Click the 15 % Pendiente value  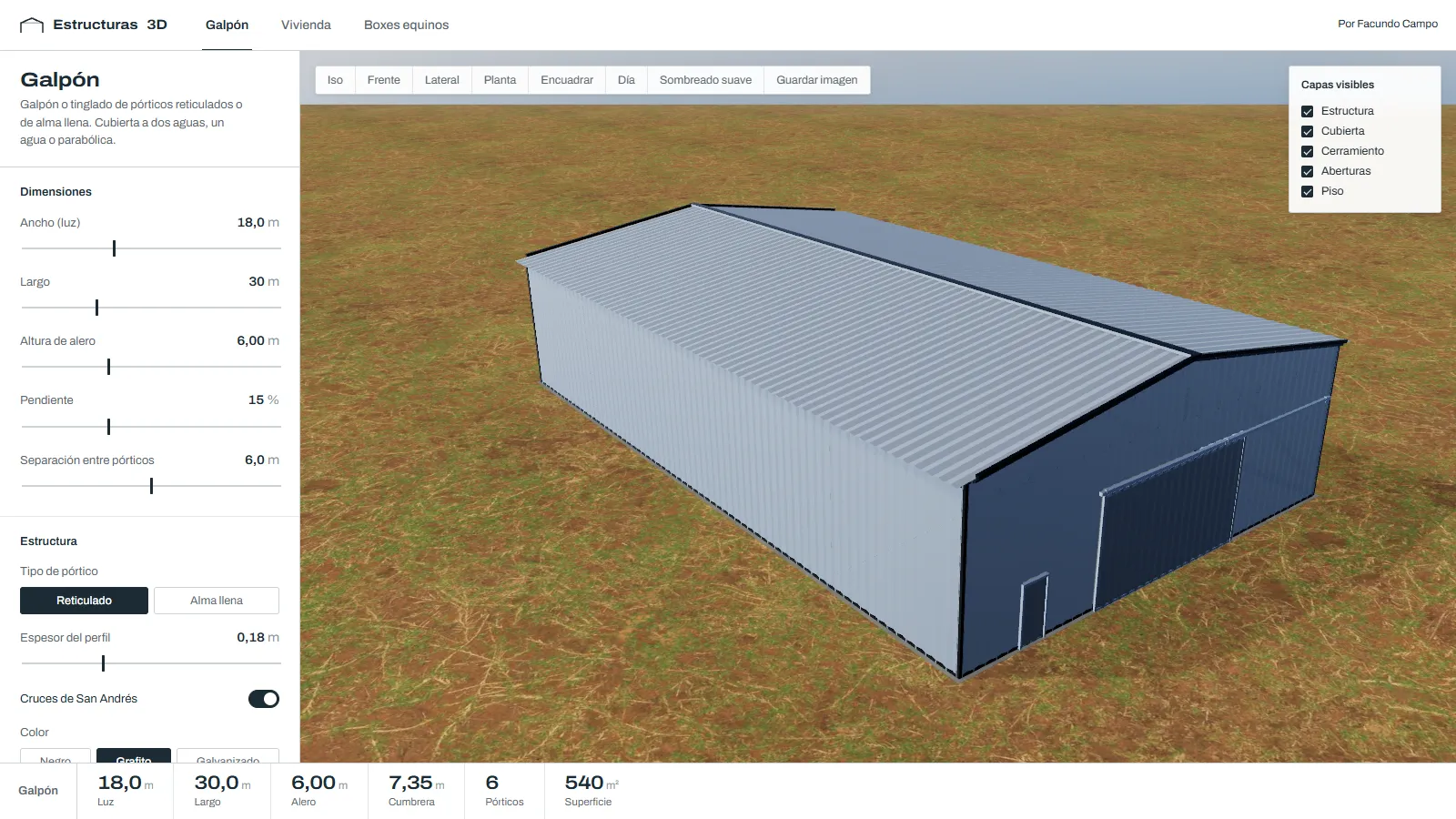tap(263, 399)
